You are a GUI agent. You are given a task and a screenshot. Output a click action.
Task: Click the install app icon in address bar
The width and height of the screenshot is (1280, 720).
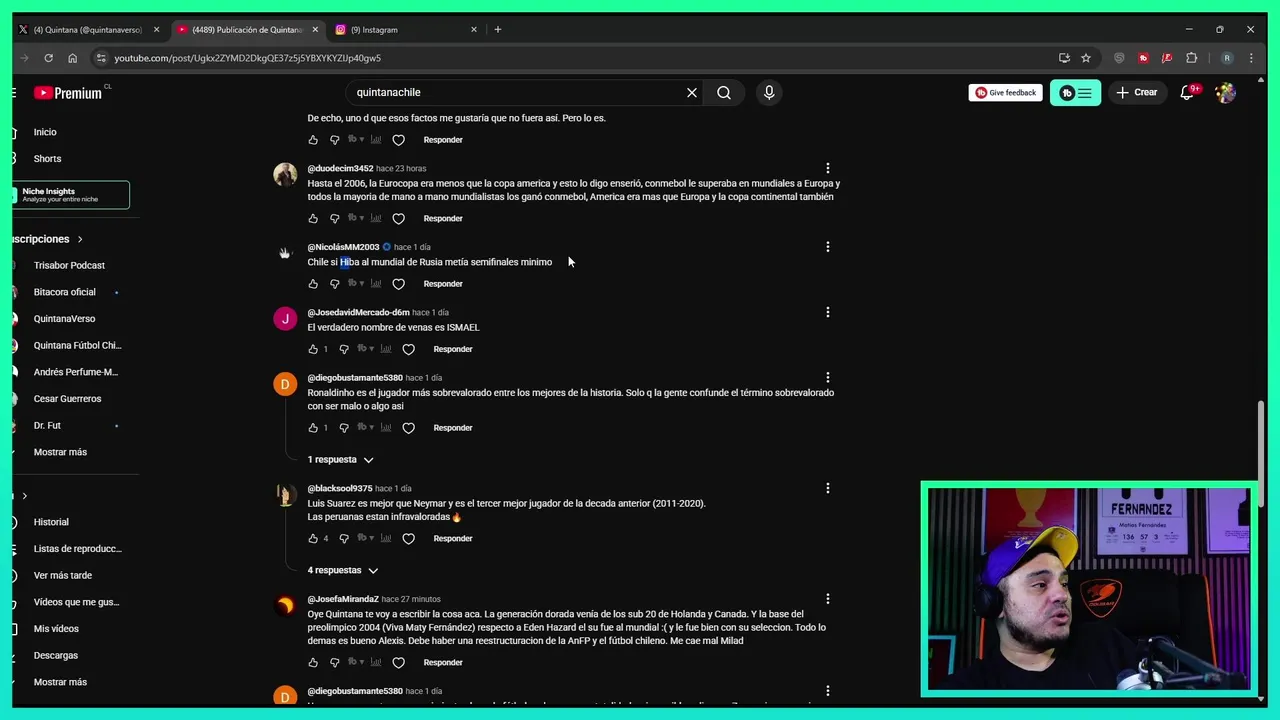pos(1064,58)
